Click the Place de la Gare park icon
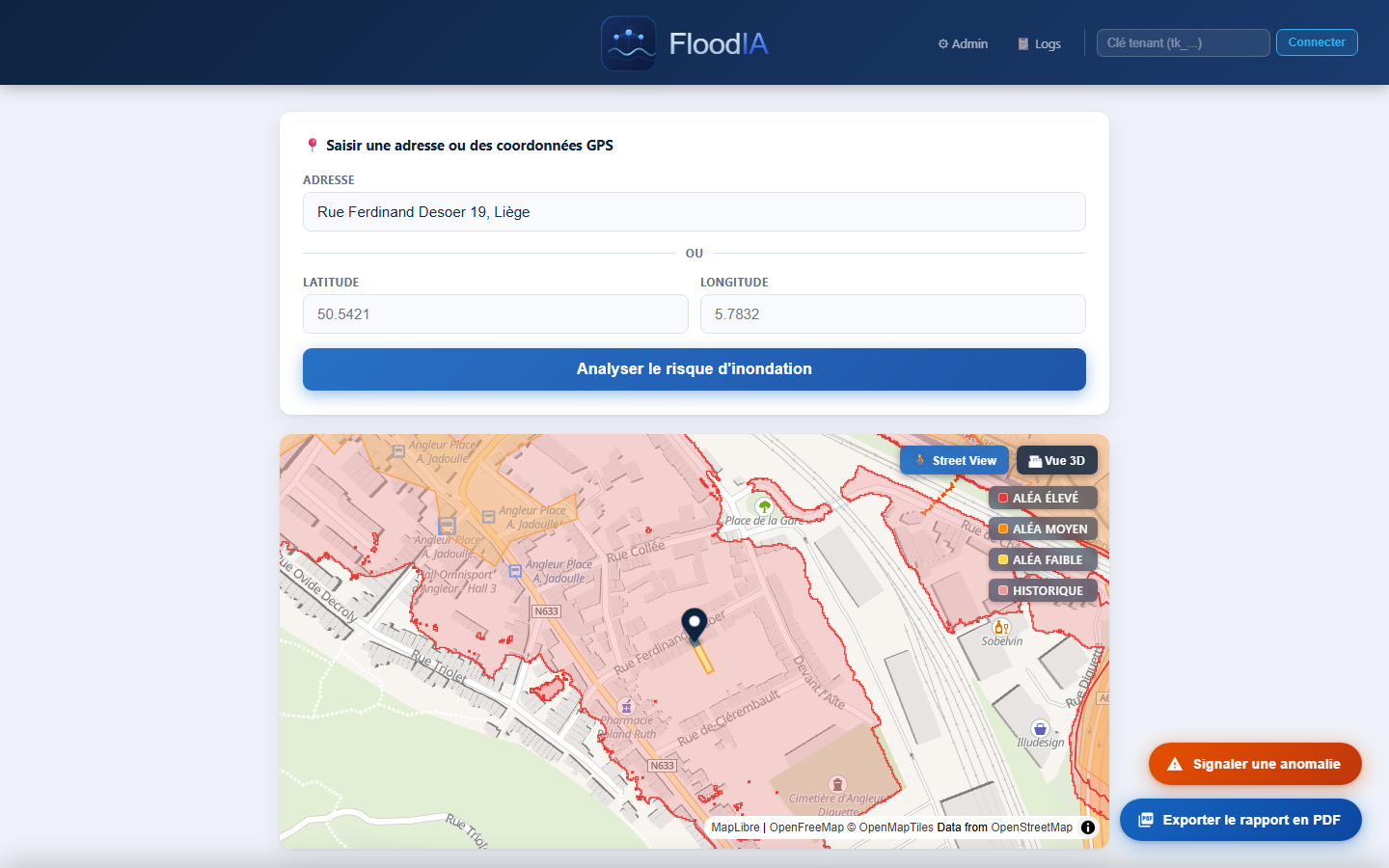Viewport: 1389px width, 868px height. click(x=764, y=505)
